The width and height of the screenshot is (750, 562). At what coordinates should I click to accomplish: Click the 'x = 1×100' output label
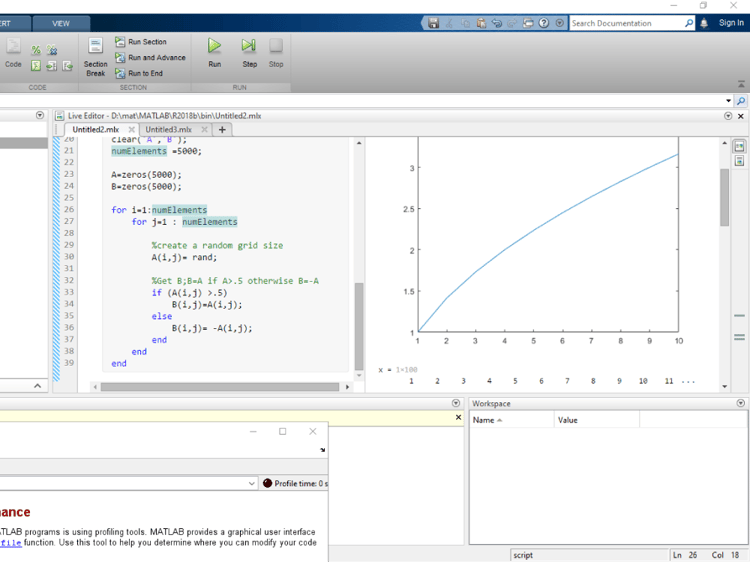pyautogui.click(x=398, y=370)
